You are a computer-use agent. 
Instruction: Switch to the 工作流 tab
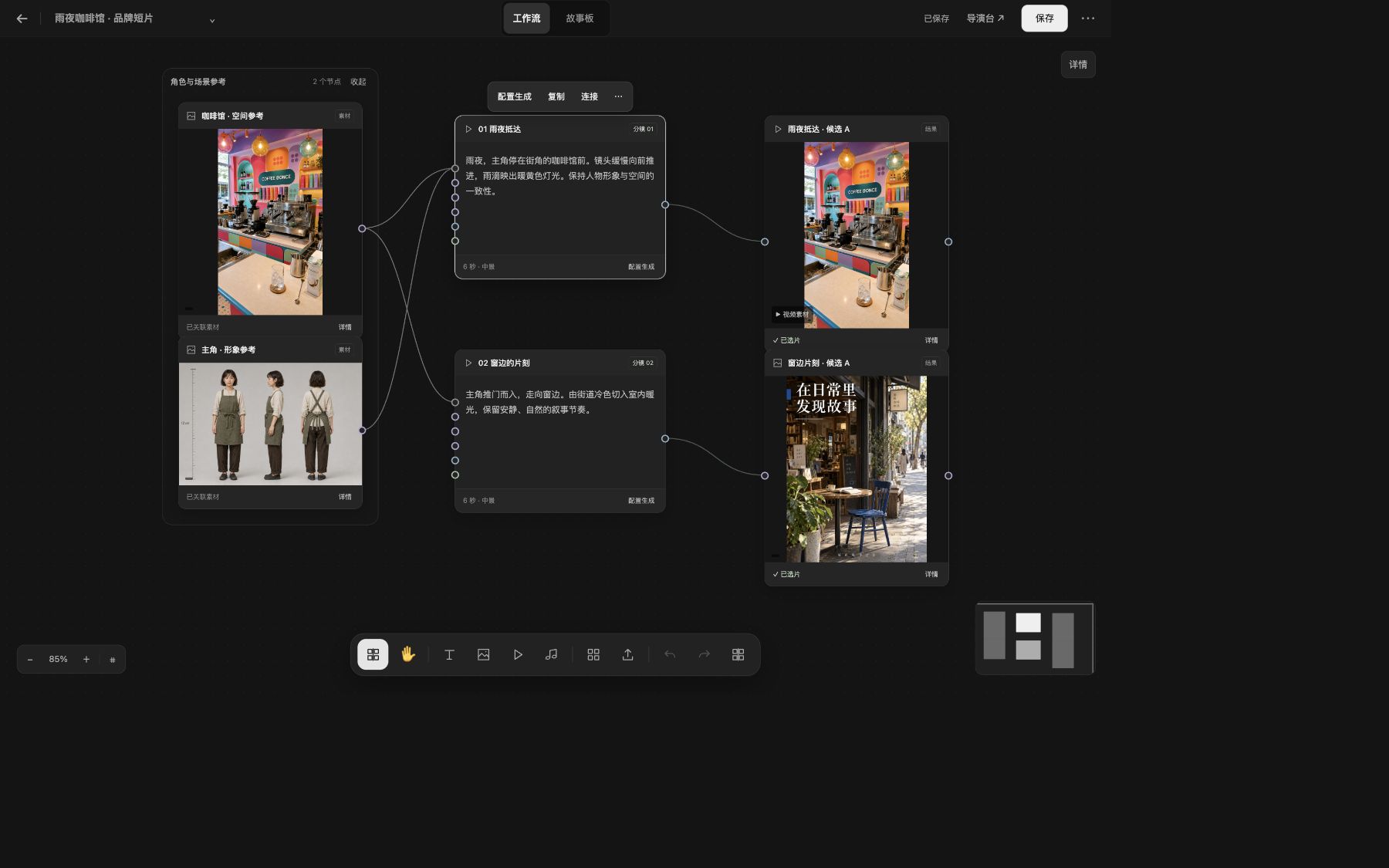click(x=527, y=19)
